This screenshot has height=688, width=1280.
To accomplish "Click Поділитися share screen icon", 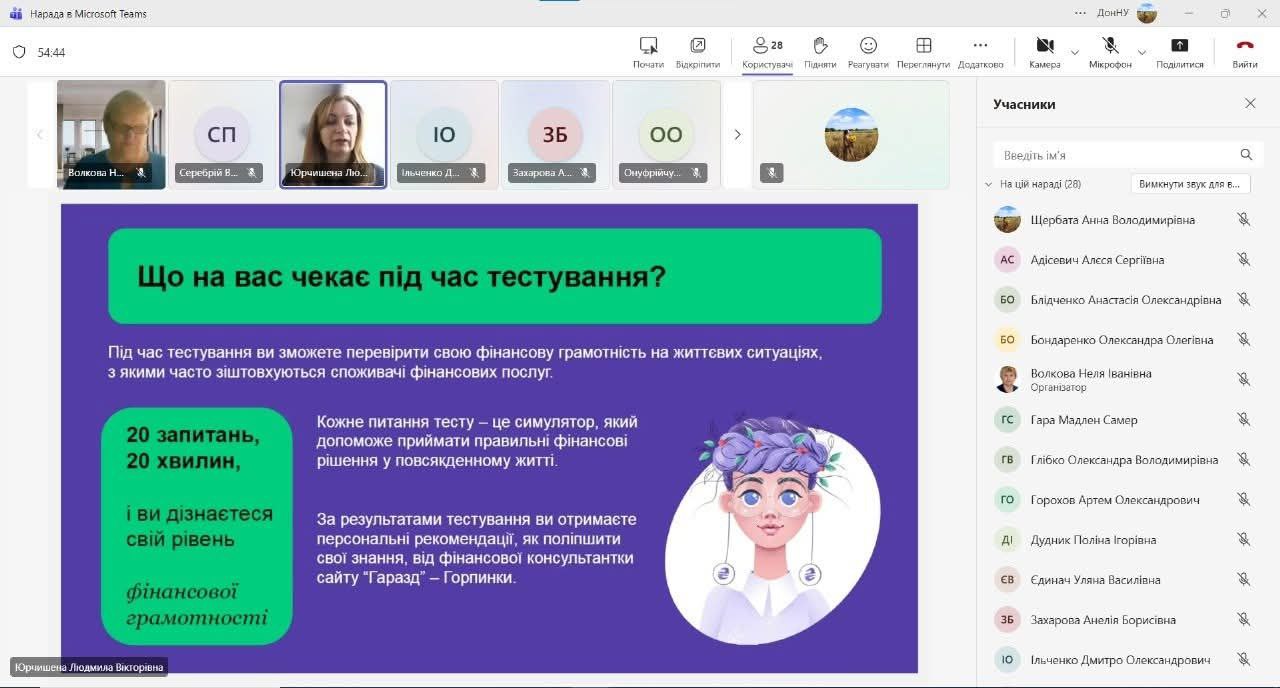I will (x=1180, y=46).
